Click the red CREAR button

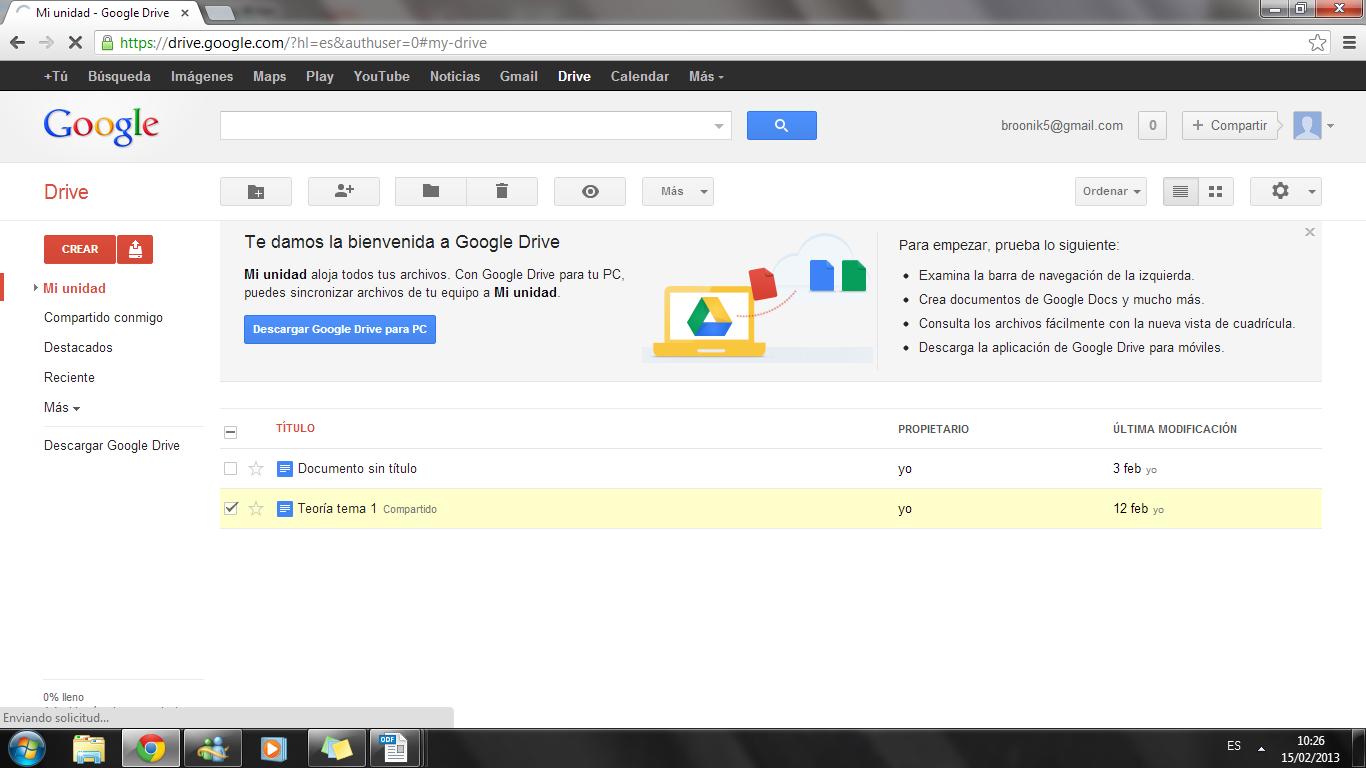point(80,249)
